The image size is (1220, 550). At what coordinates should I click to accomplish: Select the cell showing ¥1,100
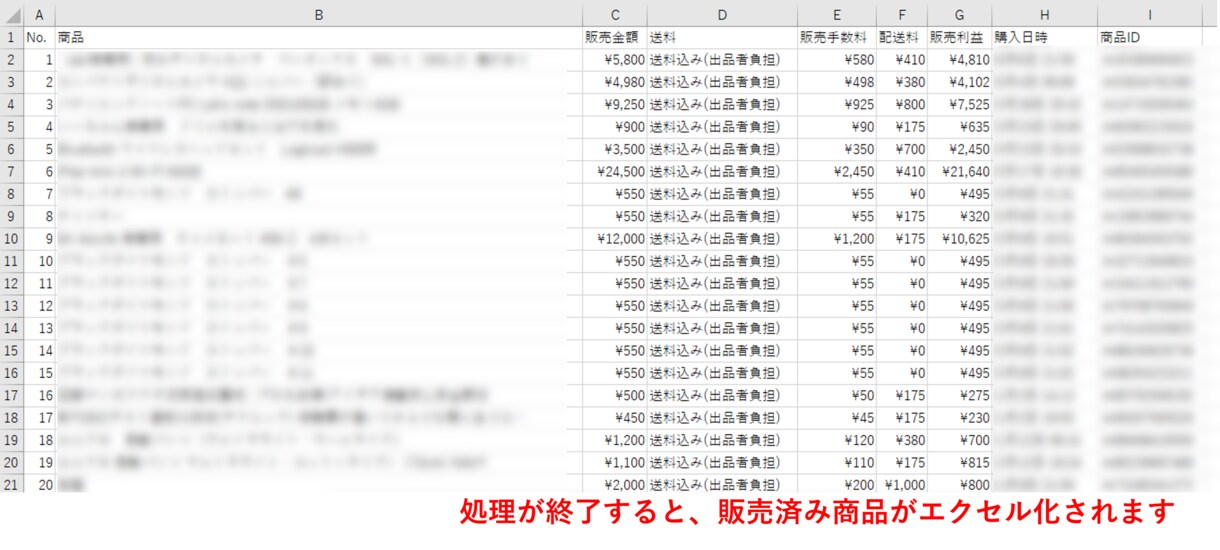click(615, 463)
